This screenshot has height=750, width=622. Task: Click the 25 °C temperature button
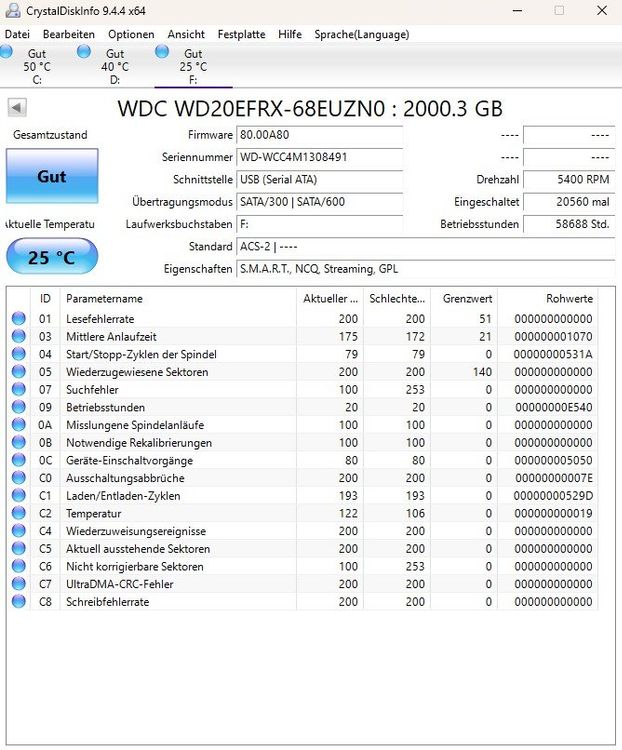click(52, 257)
